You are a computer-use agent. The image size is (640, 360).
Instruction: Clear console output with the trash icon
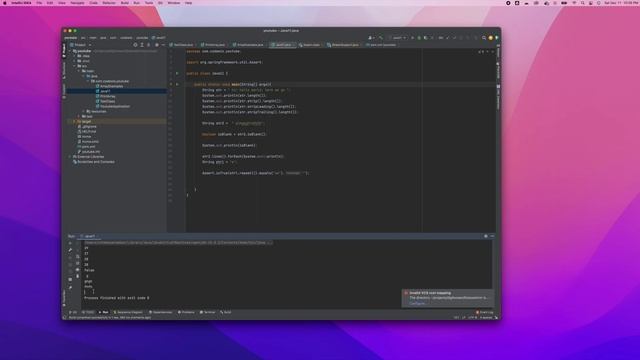tap(78, 276)
